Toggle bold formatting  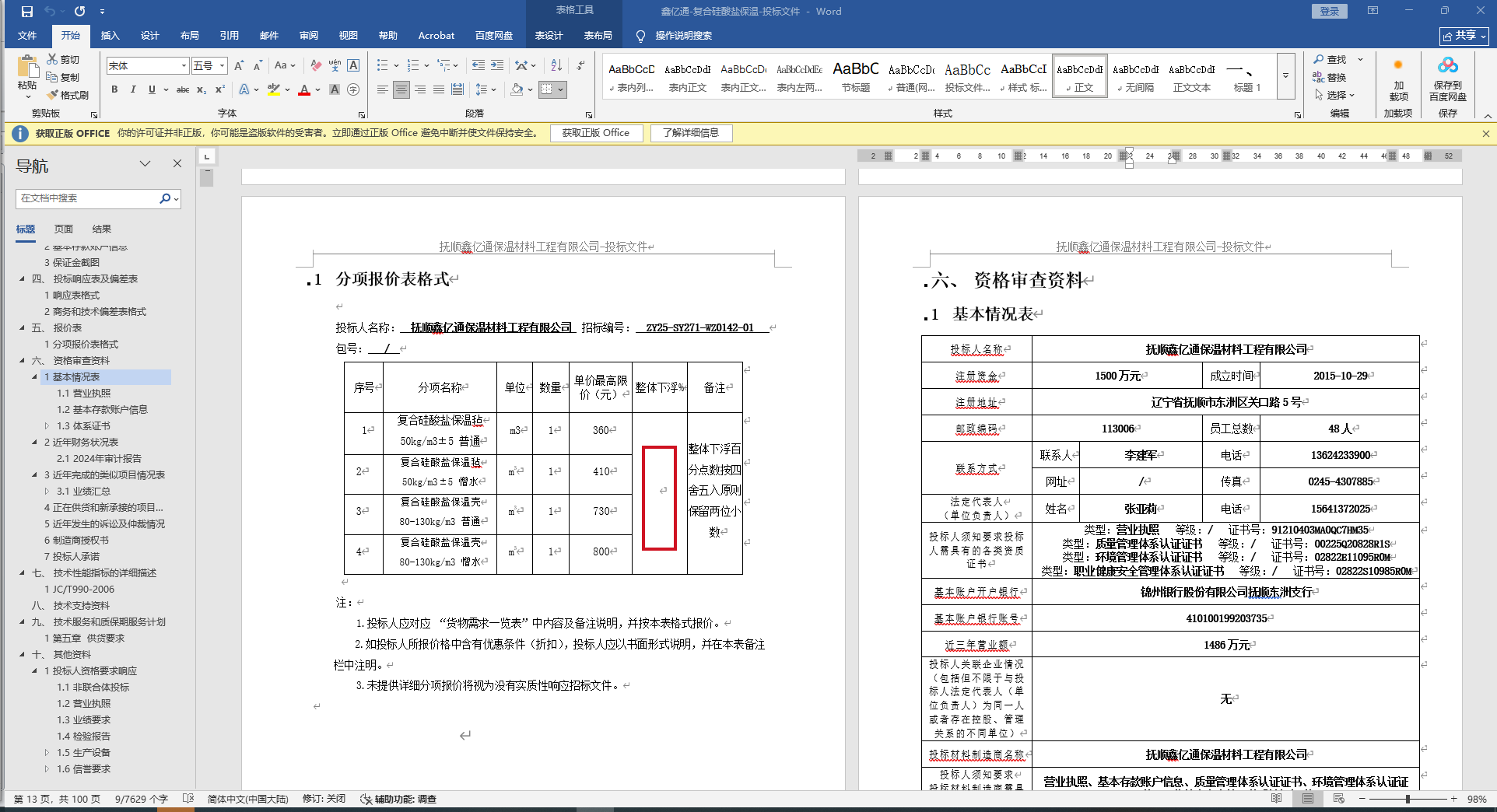114,89
